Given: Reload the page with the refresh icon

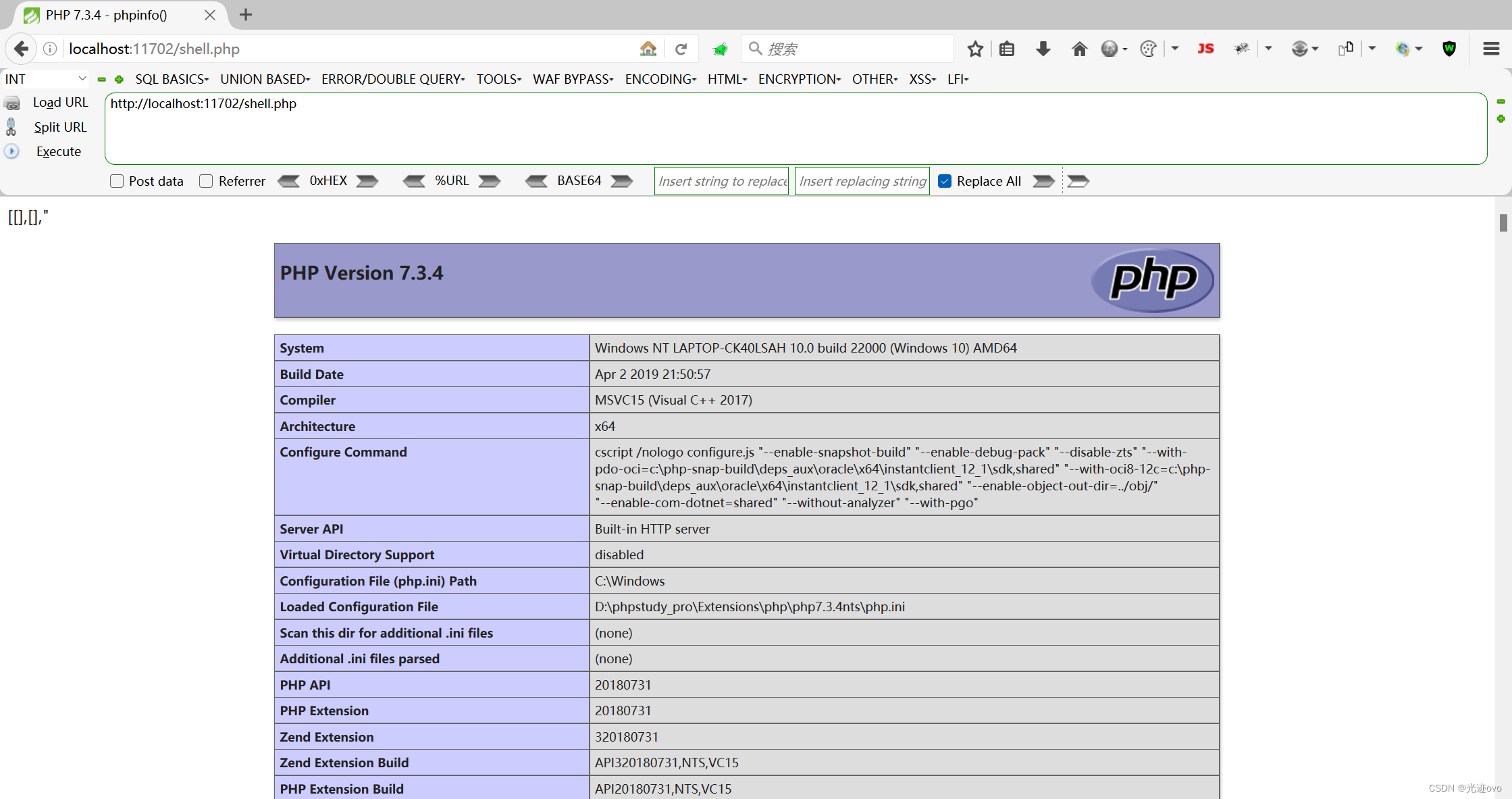Looking at the screenshot, I should point(681,49).
